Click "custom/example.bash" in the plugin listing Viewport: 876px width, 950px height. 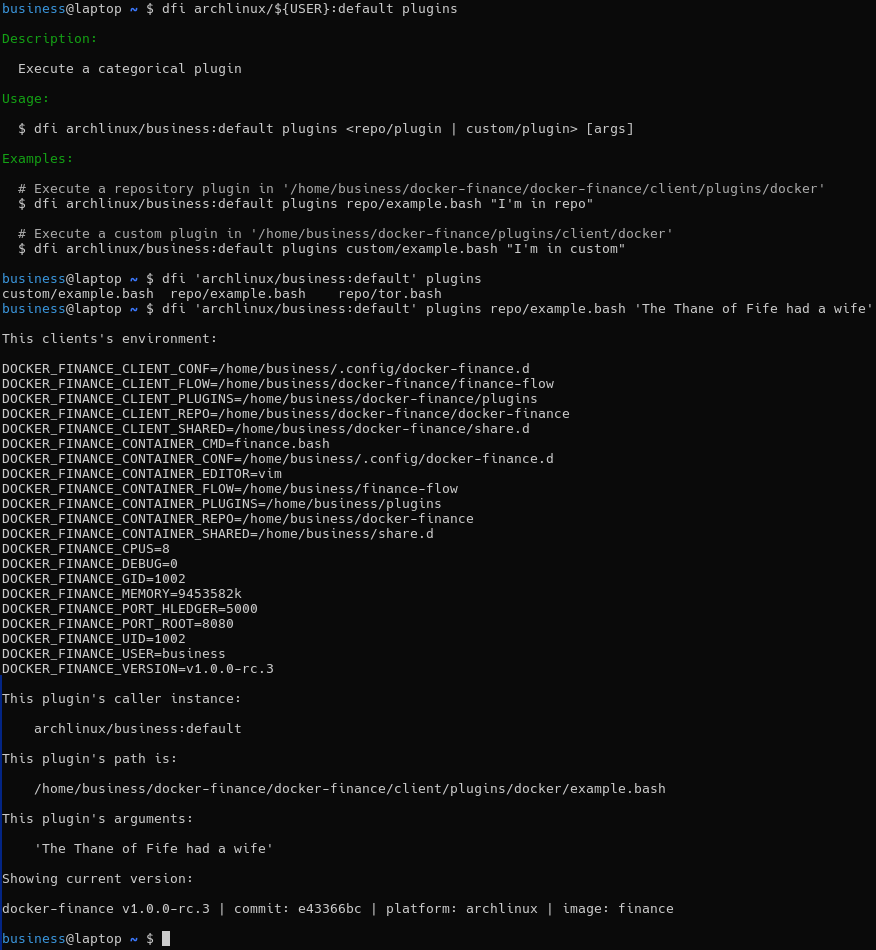click(x=78, y=294)
